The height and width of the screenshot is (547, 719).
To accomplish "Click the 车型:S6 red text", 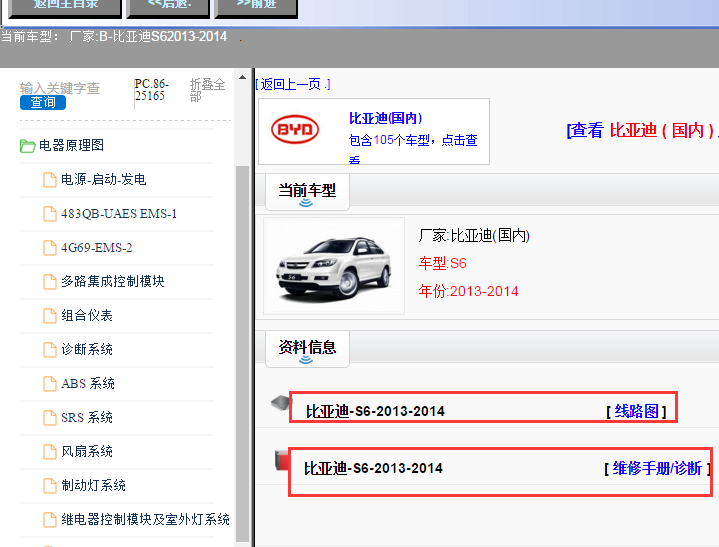I will tap(442, 263).
